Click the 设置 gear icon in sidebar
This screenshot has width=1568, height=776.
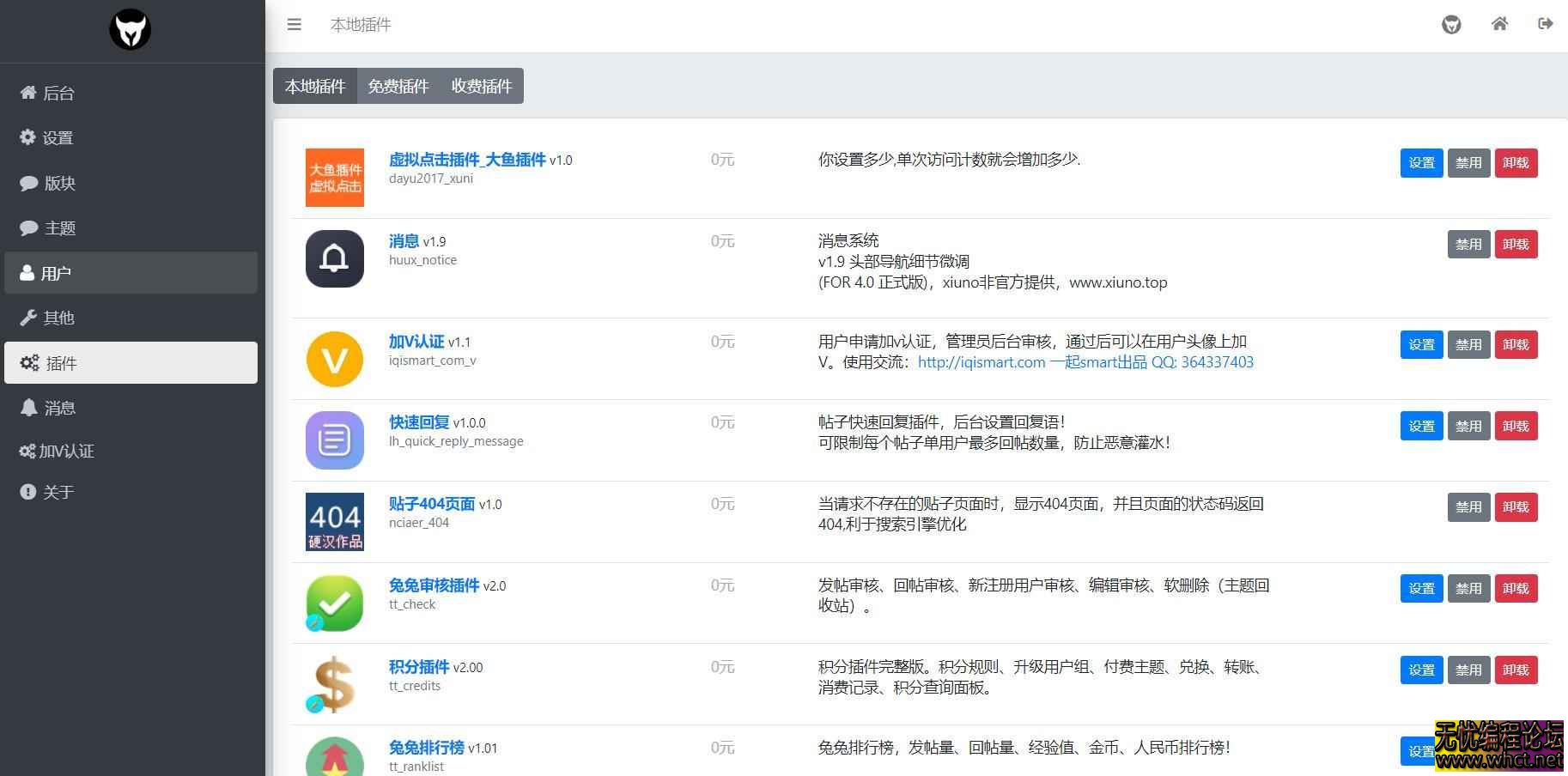point(27,137)
